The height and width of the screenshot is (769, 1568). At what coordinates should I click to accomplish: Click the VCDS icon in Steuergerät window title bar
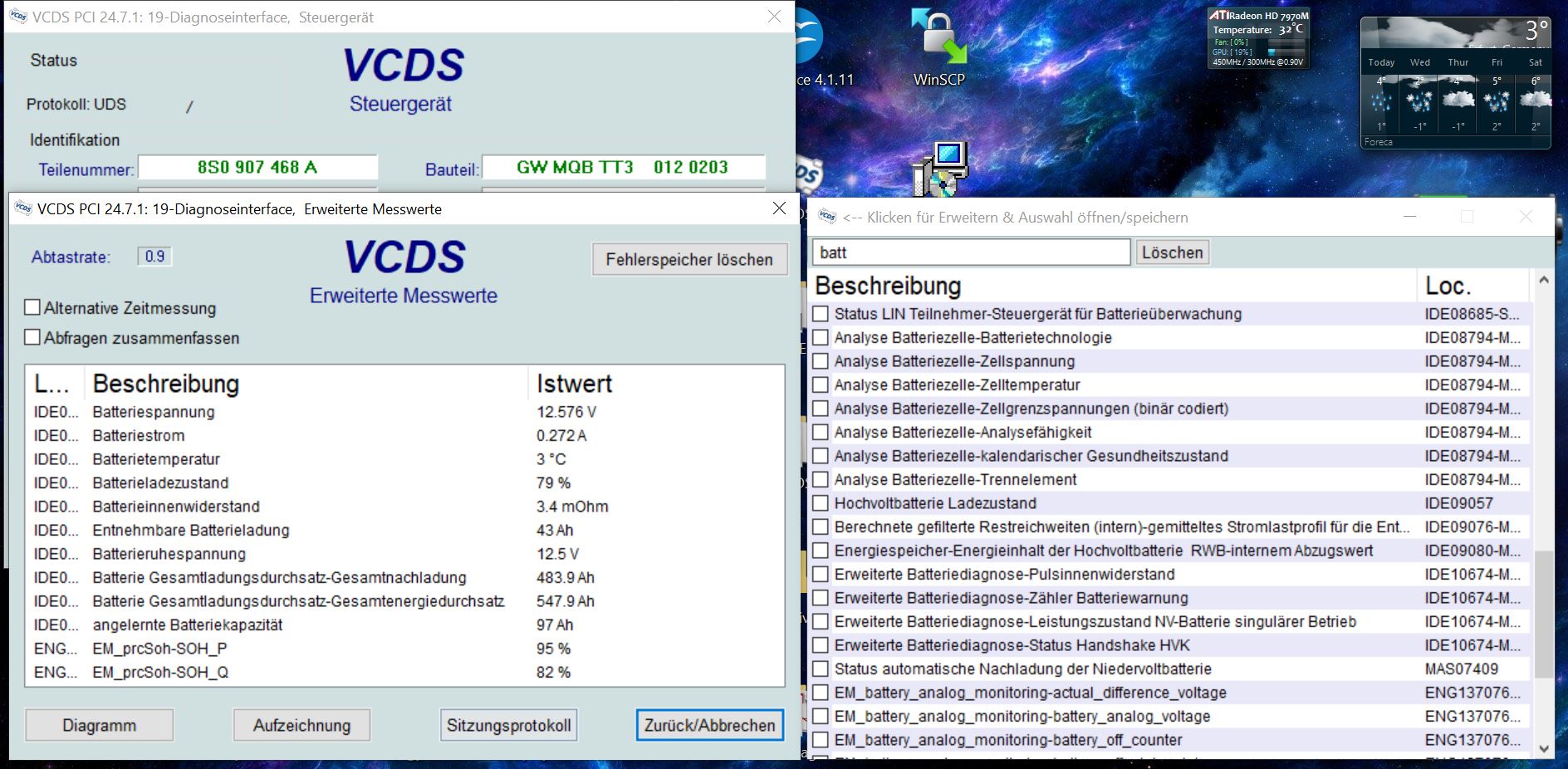18,17
